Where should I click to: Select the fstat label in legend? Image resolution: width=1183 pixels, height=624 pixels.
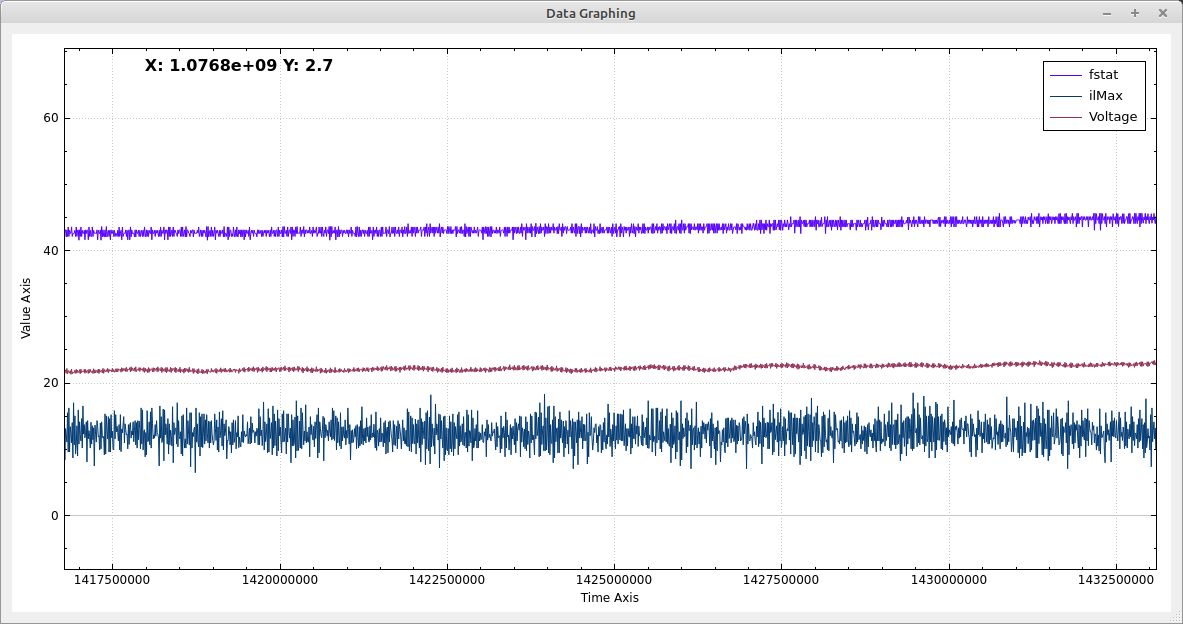point(1103,75)
